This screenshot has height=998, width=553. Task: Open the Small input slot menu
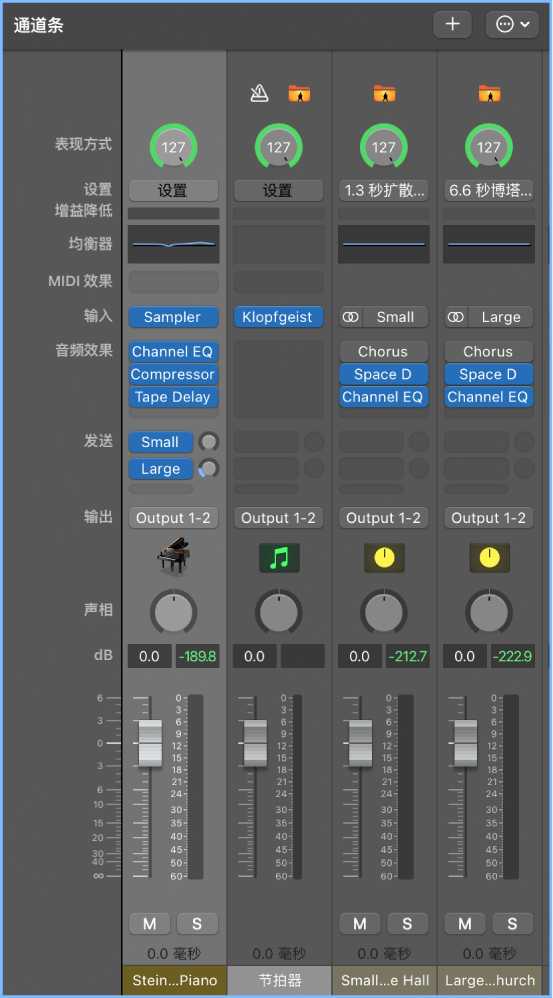point(395,316)
